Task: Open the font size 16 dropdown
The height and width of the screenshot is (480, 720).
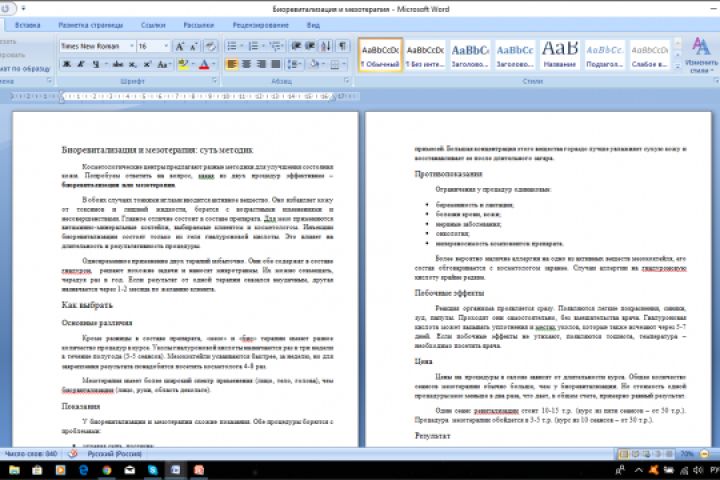Action: [x=166, y=46]
